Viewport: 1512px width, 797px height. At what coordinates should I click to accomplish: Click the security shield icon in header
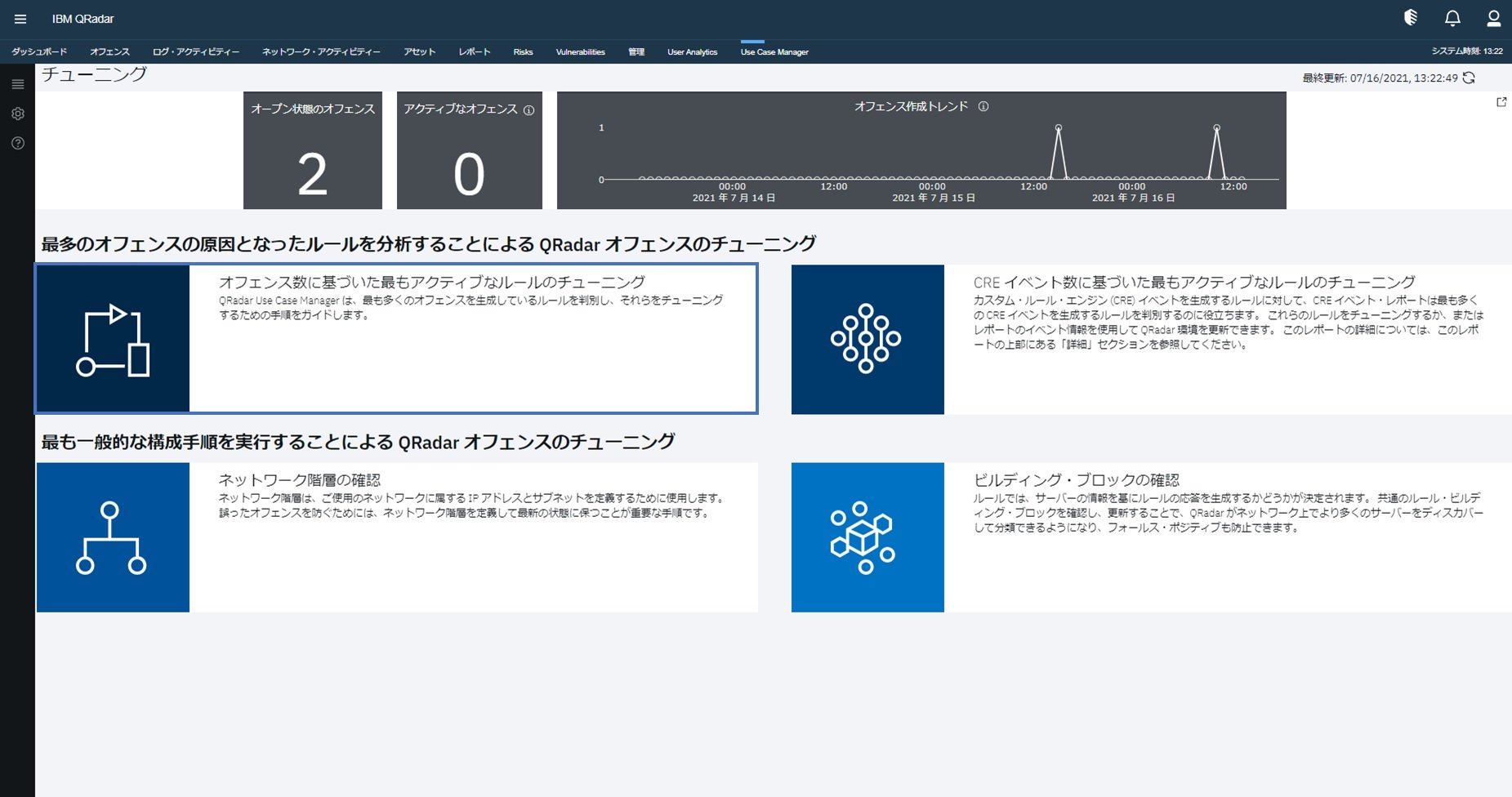1411,18
